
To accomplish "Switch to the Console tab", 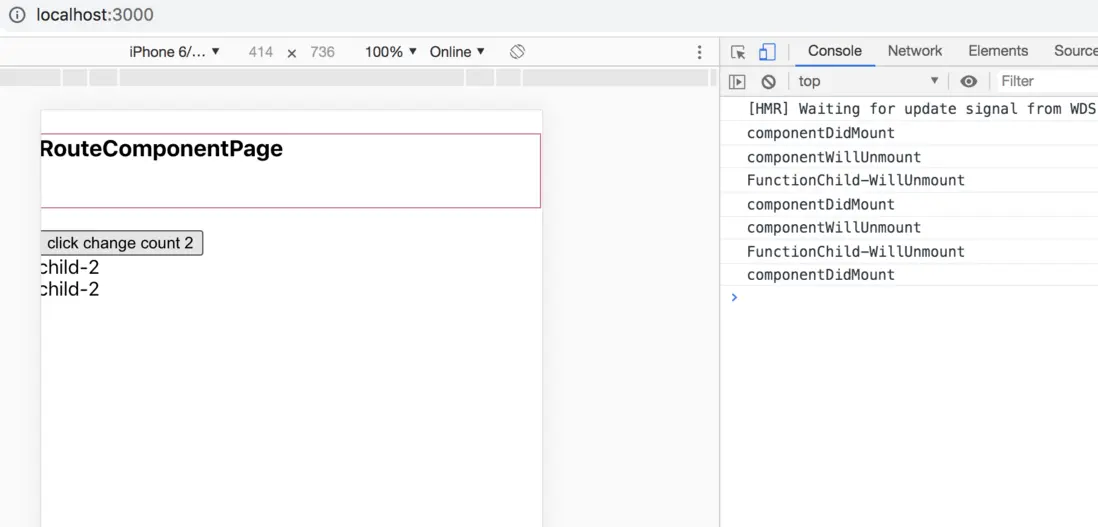I will pos(835,51).
